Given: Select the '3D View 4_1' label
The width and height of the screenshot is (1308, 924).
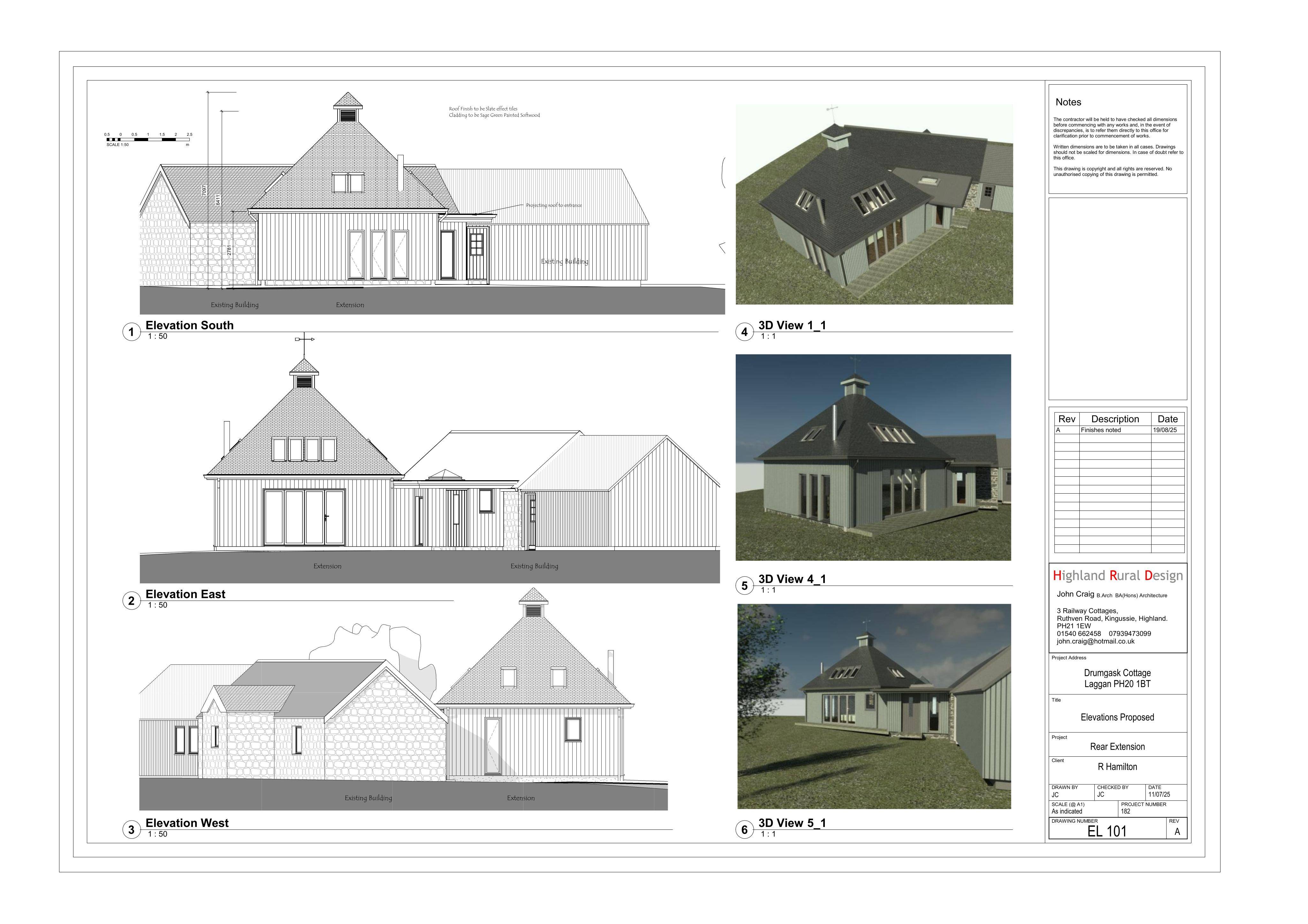Looking at the screenshot, I should coord(792,579).
